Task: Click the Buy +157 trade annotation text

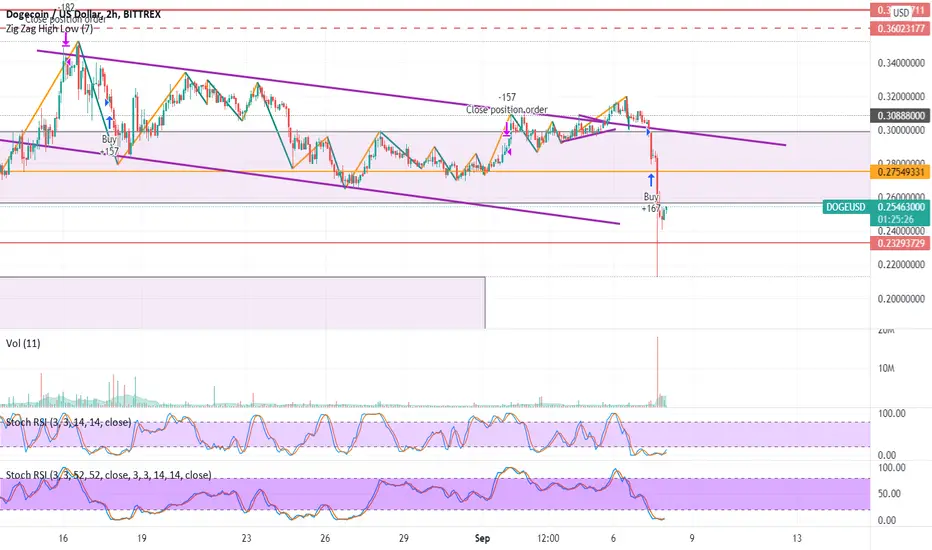Action: point(109,146)
